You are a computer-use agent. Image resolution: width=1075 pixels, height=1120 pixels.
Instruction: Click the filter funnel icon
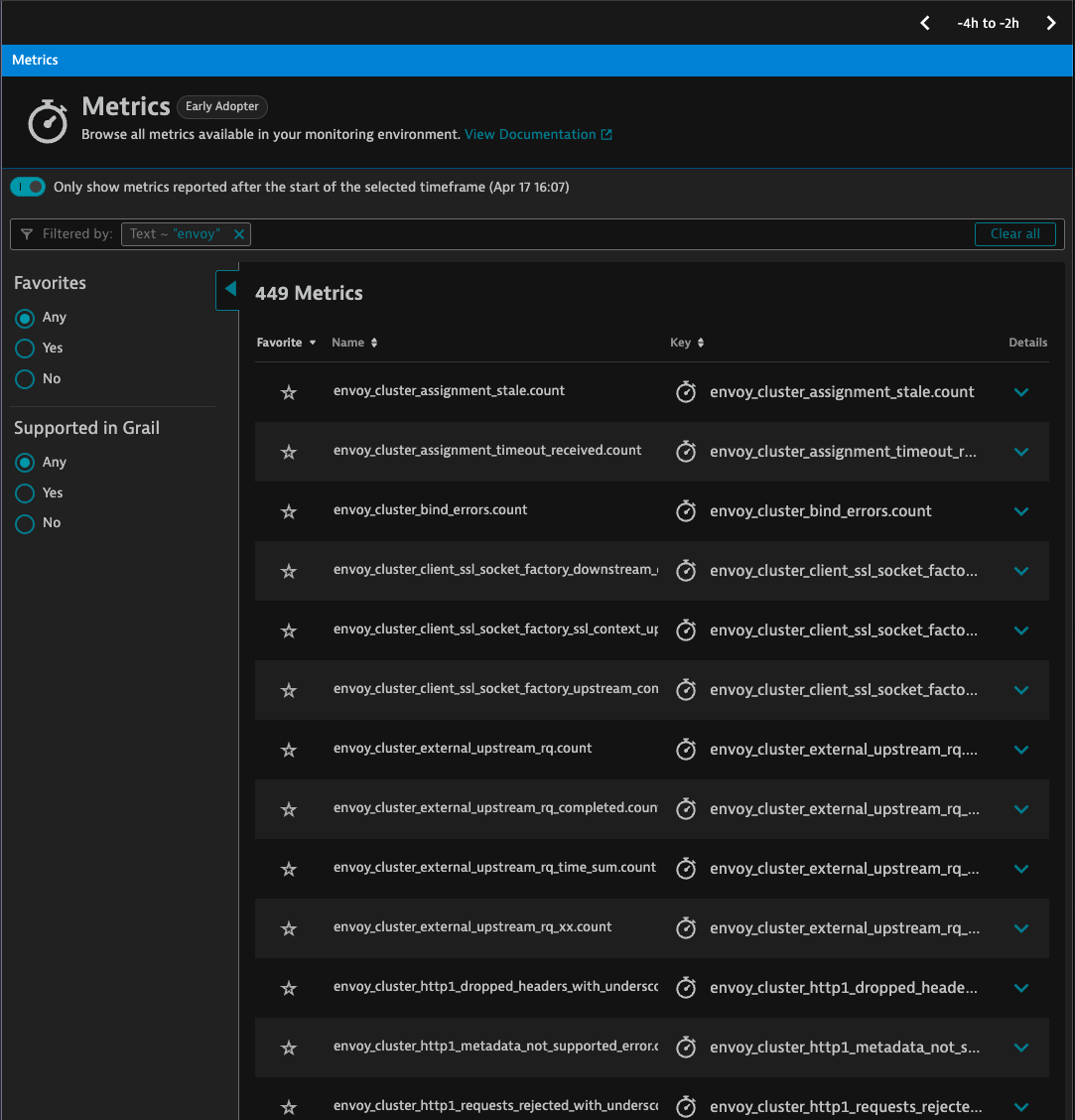pos(27,234)
